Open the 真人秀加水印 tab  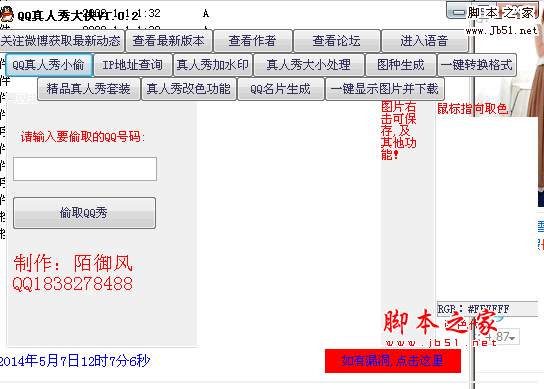pos(213,65)
